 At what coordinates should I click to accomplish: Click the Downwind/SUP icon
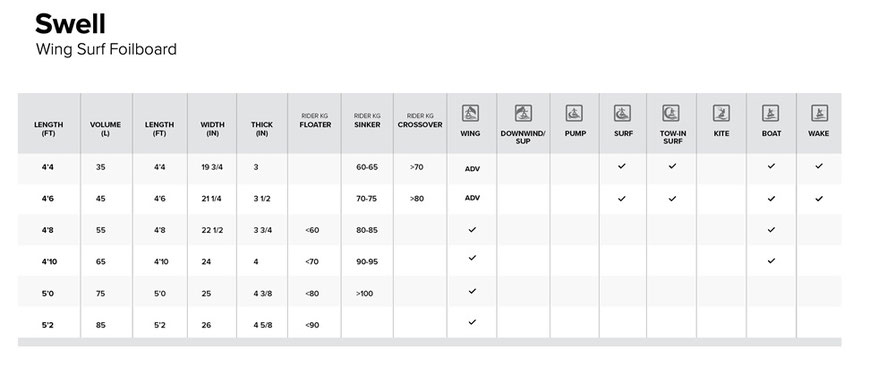tap(523, 113)
